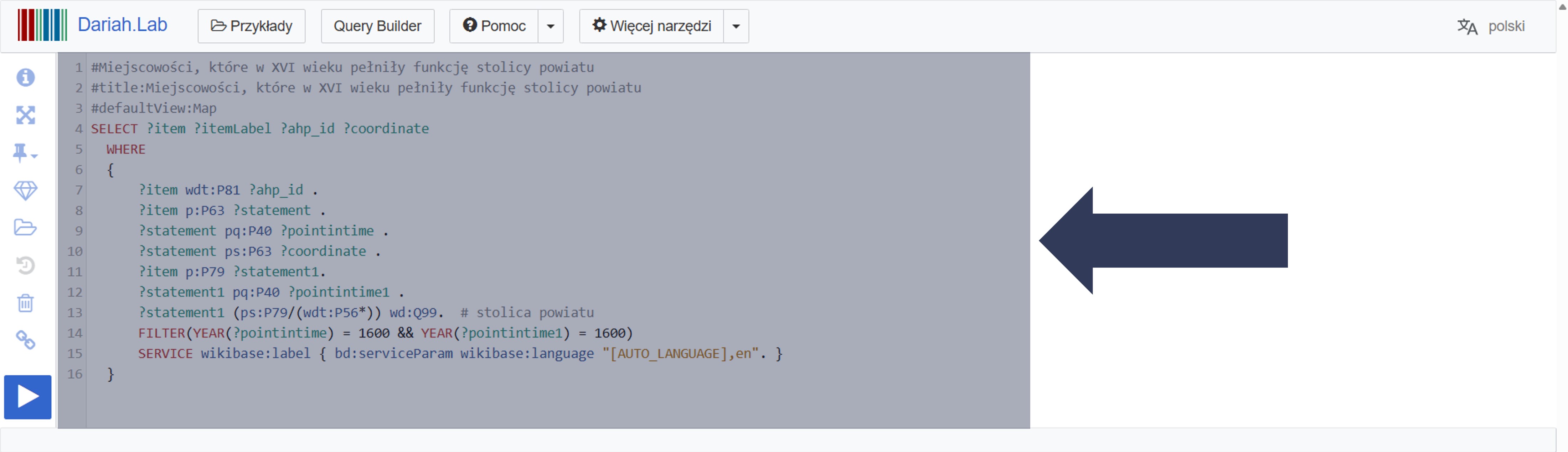This screenshot has width=1568, height=452.
Task: Format the query using the diamond icon
Action: (26, 191)
